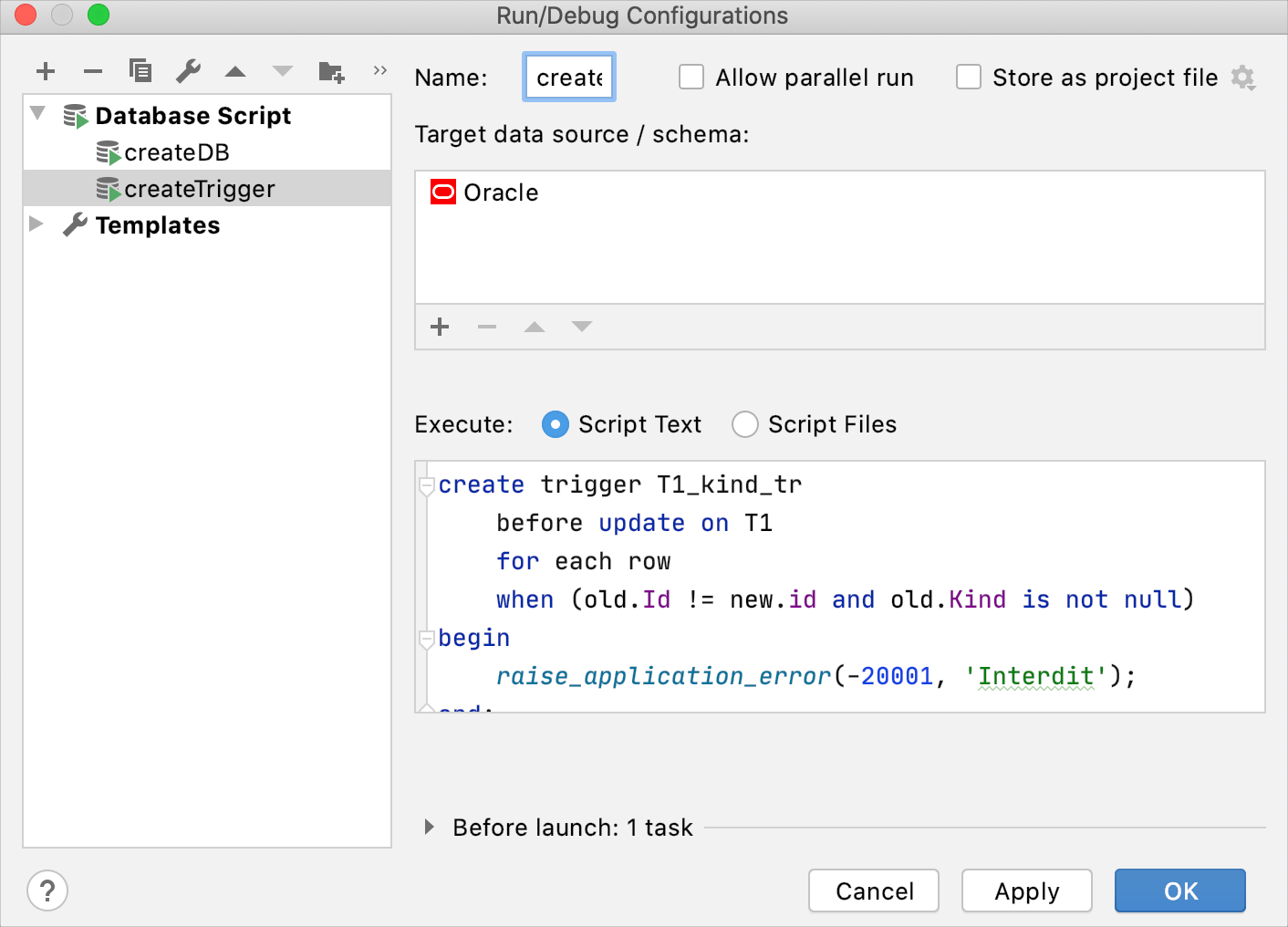Select Oracle in target data source list
The height and width of the screenshot is (927, 1288).
click(x=840, y=193)
